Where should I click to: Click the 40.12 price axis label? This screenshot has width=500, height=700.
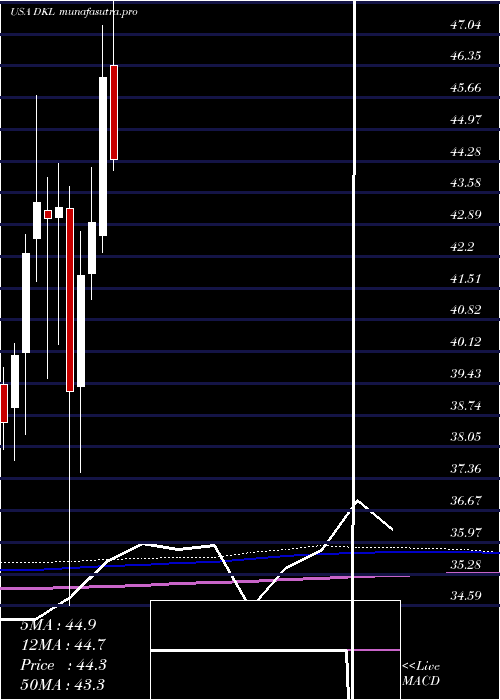466,342
